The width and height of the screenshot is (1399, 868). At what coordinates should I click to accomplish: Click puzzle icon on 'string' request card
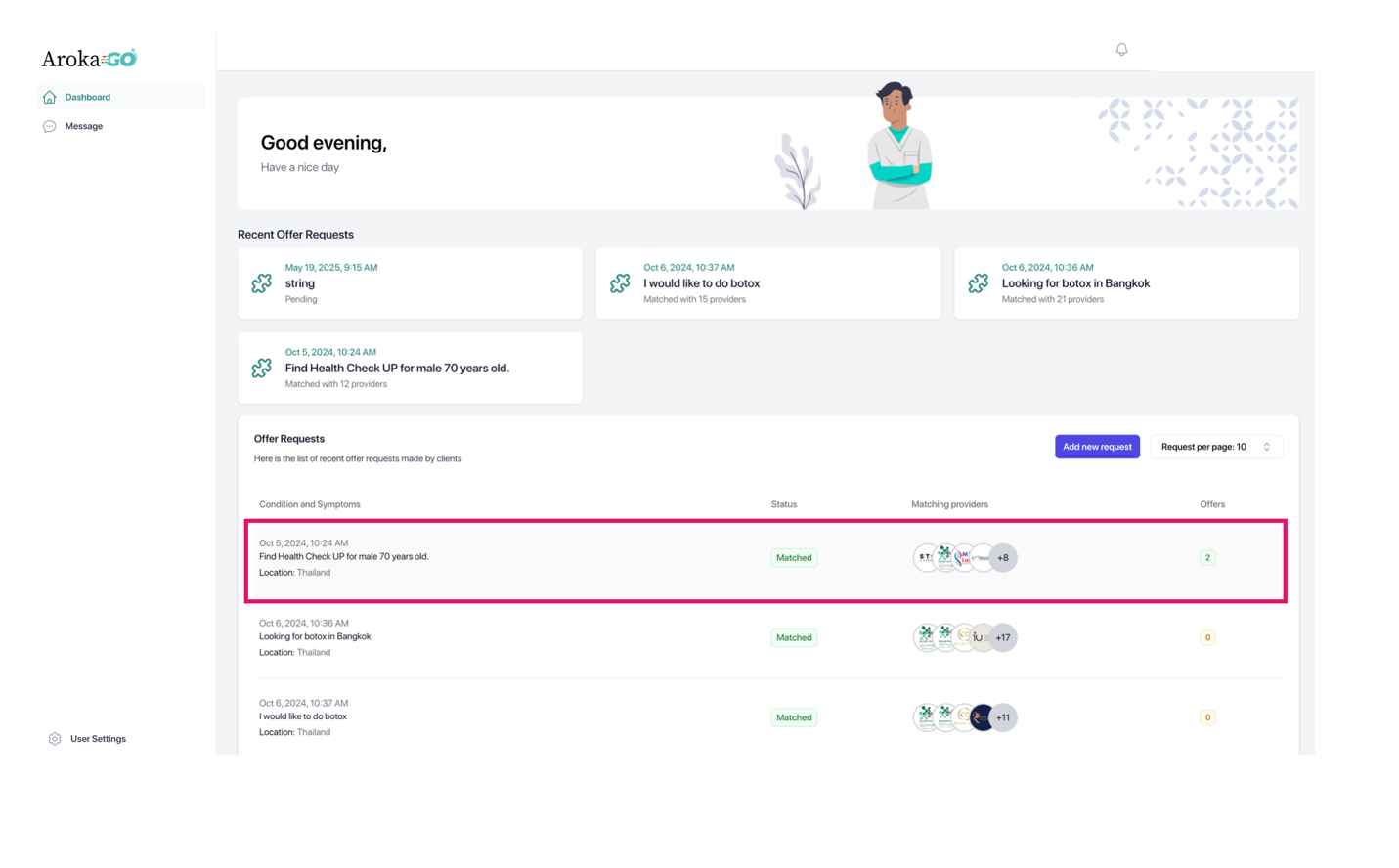pyautogui.click(x=262, y=283)
